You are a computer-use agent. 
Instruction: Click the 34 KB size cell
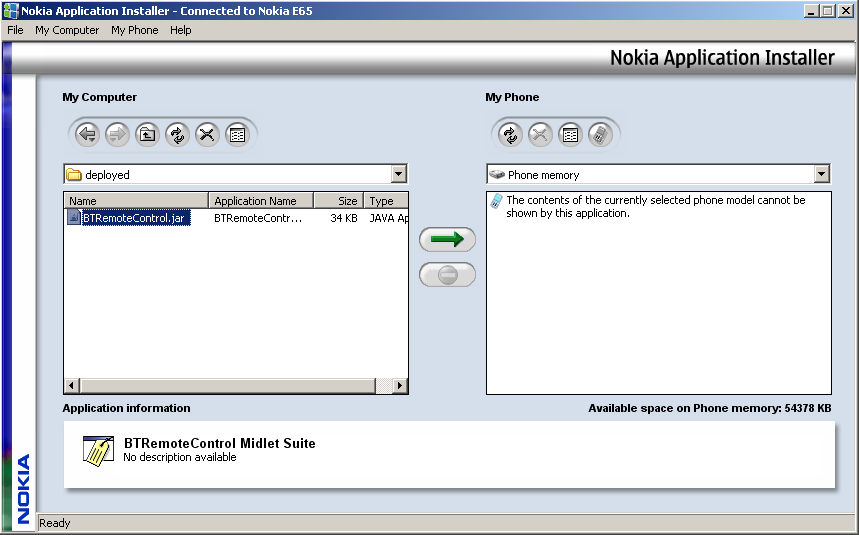coord(343,218)
